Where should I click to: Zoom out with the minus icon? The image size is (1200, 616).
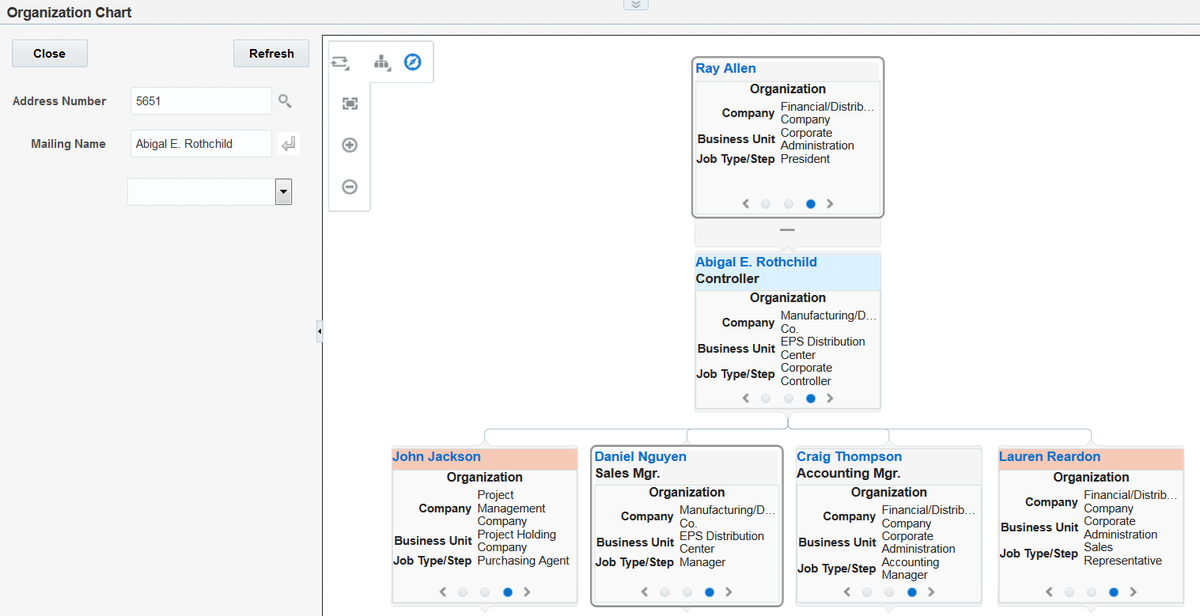pyautogui.click(x=350, y=187)
